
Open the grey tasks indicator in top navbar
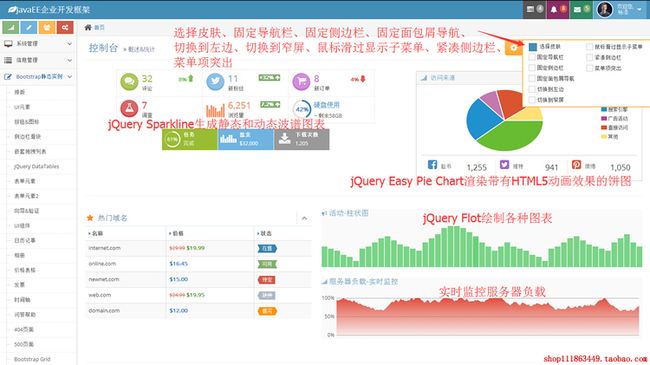535,9
